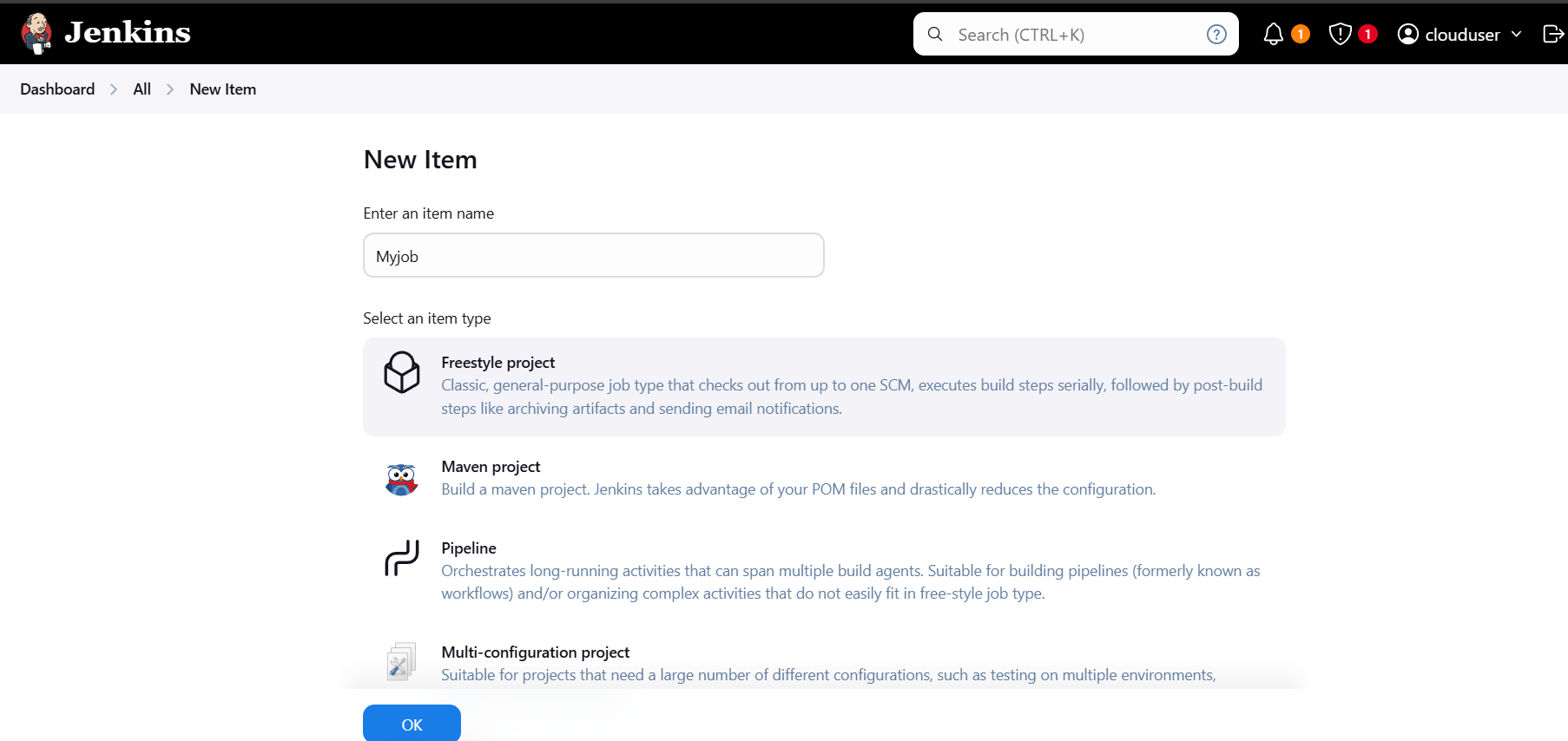1568x741 pixels.
Task: Click the Pipeline description text
Action: [851, 582]
